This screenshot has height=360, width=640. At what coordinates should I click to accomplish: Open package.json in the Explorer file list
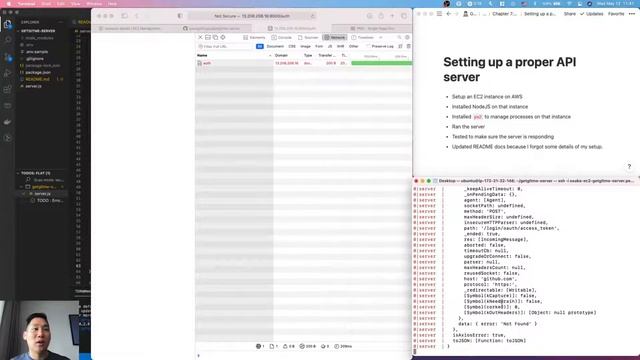click(38, 72)
